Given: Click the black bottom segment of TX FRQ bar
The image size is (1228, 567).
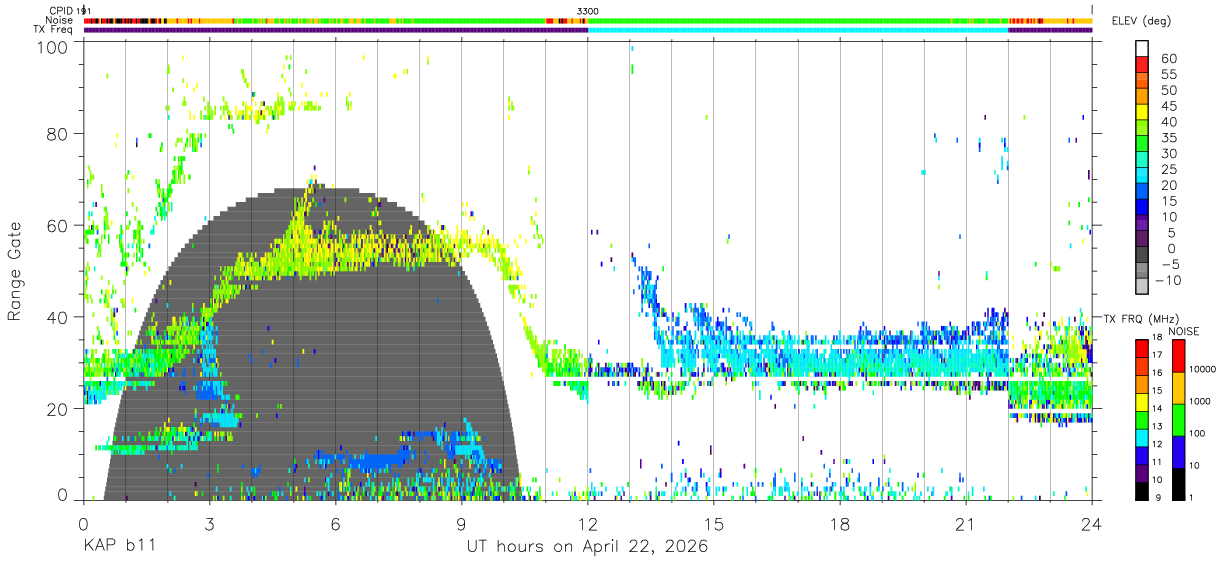Looking at the screenshot, I should (x=1142, y=490).
